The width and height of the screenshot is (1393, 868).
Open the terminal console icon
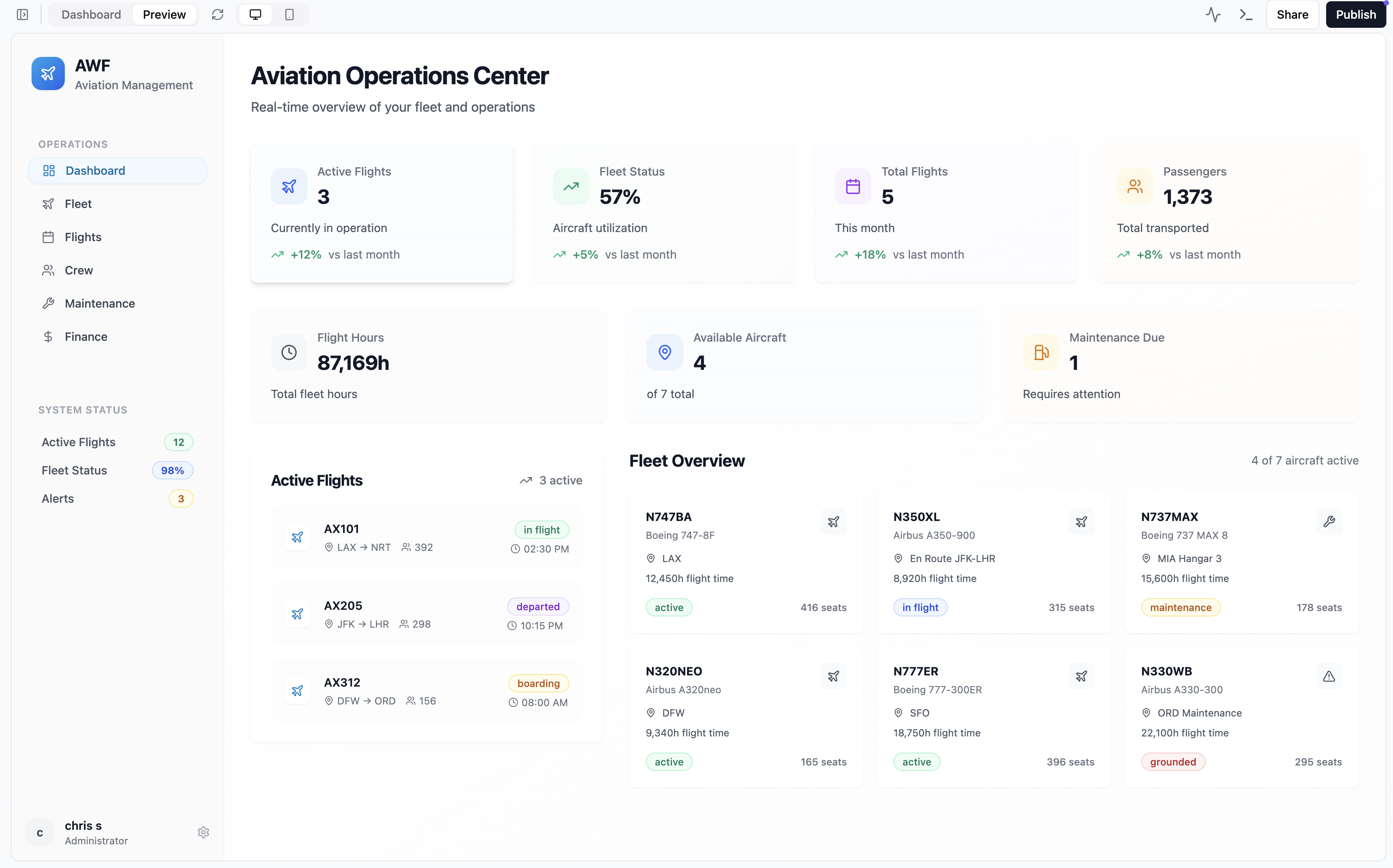point(1246,15)
